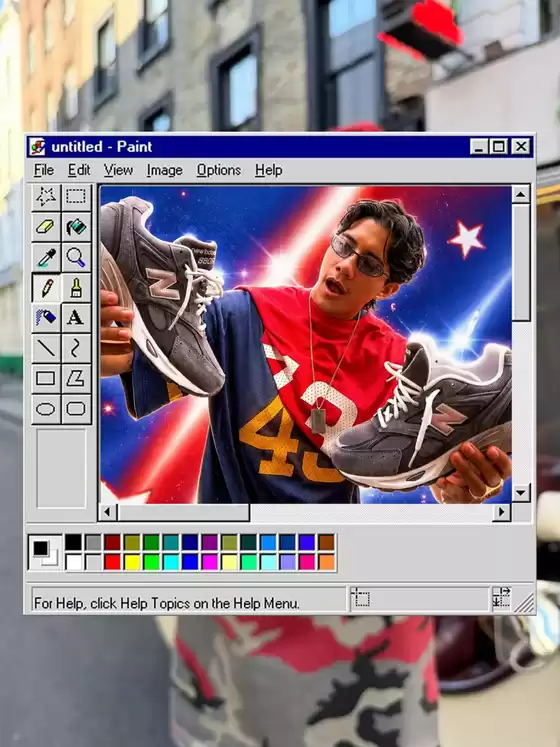Pick the yellow color swatch

tap(132, 562)
